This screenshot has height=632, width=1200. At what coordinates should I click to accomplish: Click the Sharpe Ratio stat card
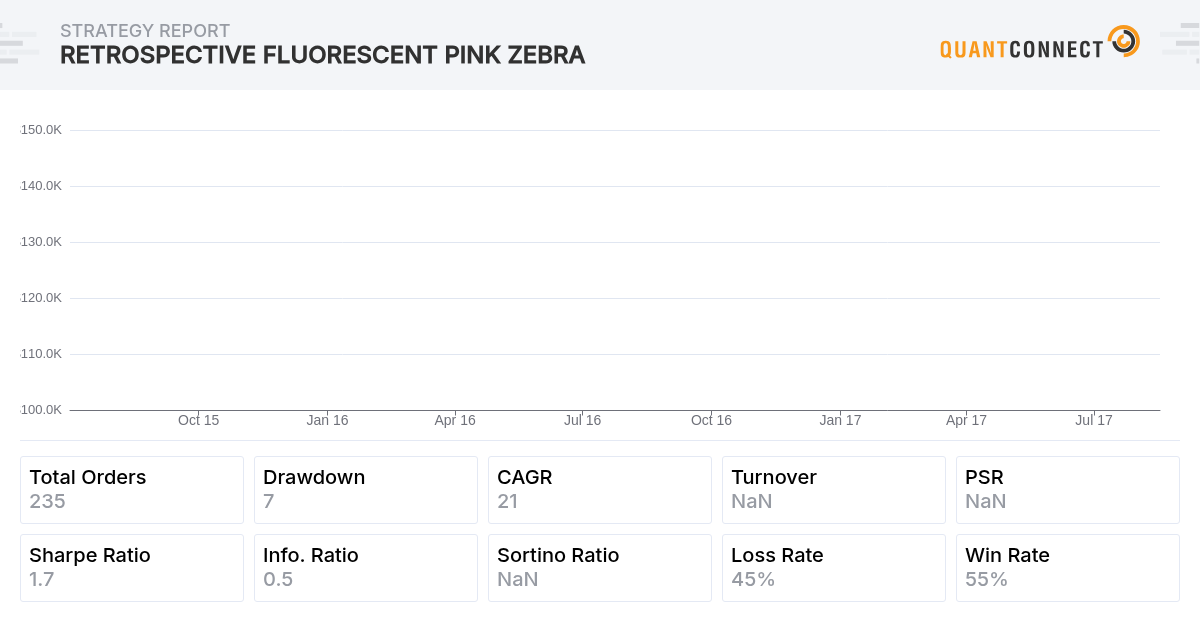[132, 568]
